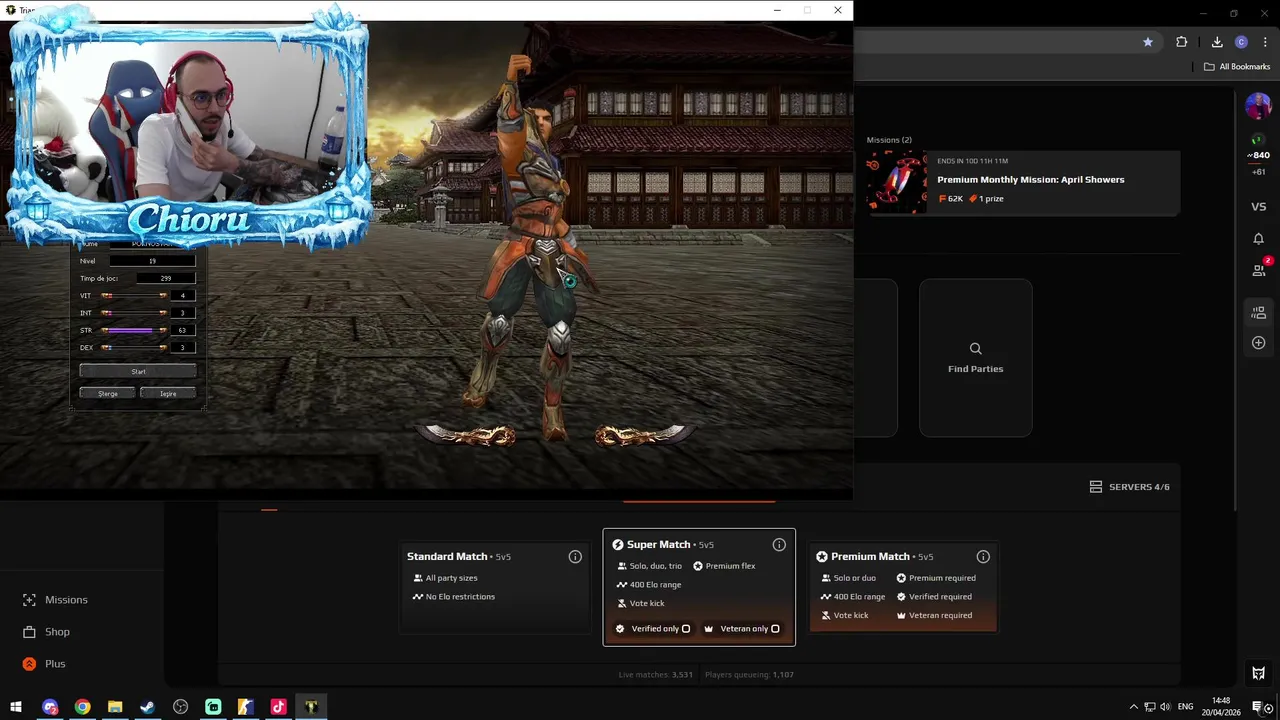The image size is (1280, 720).
Task: Click the Start button in game panel
Action: 138,371
